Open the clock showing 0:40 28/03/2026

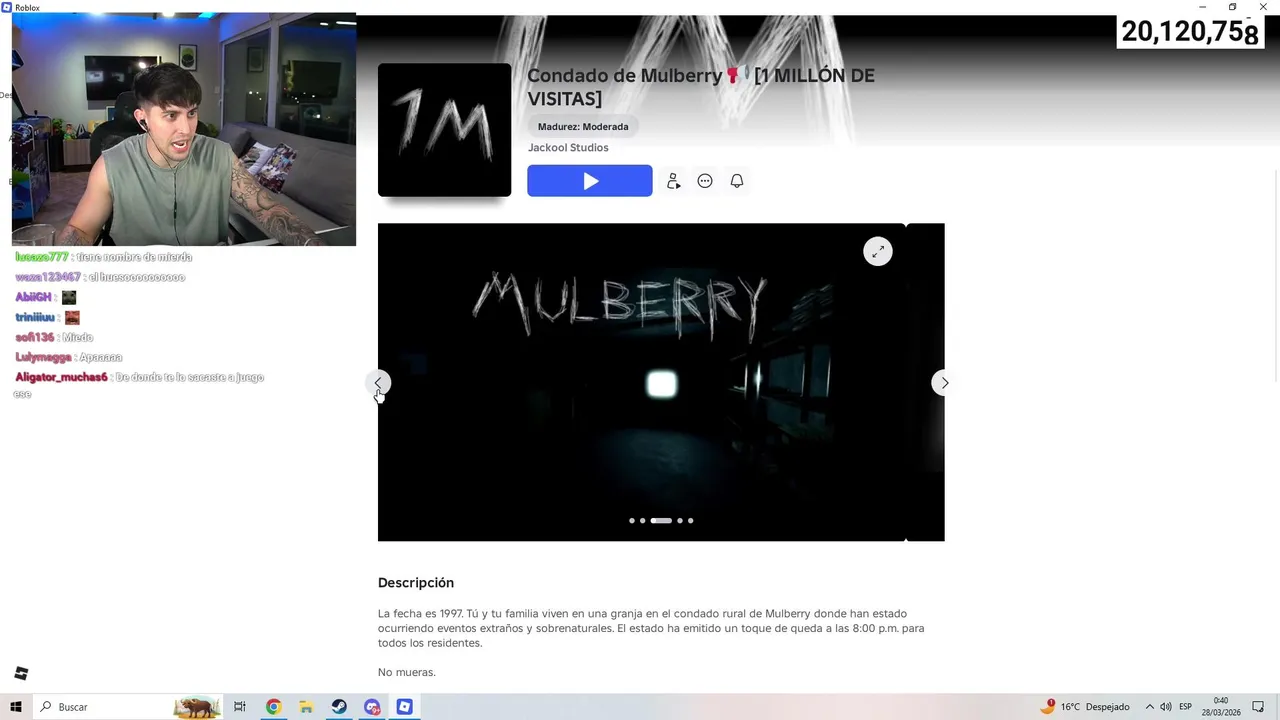[1221, 707]
